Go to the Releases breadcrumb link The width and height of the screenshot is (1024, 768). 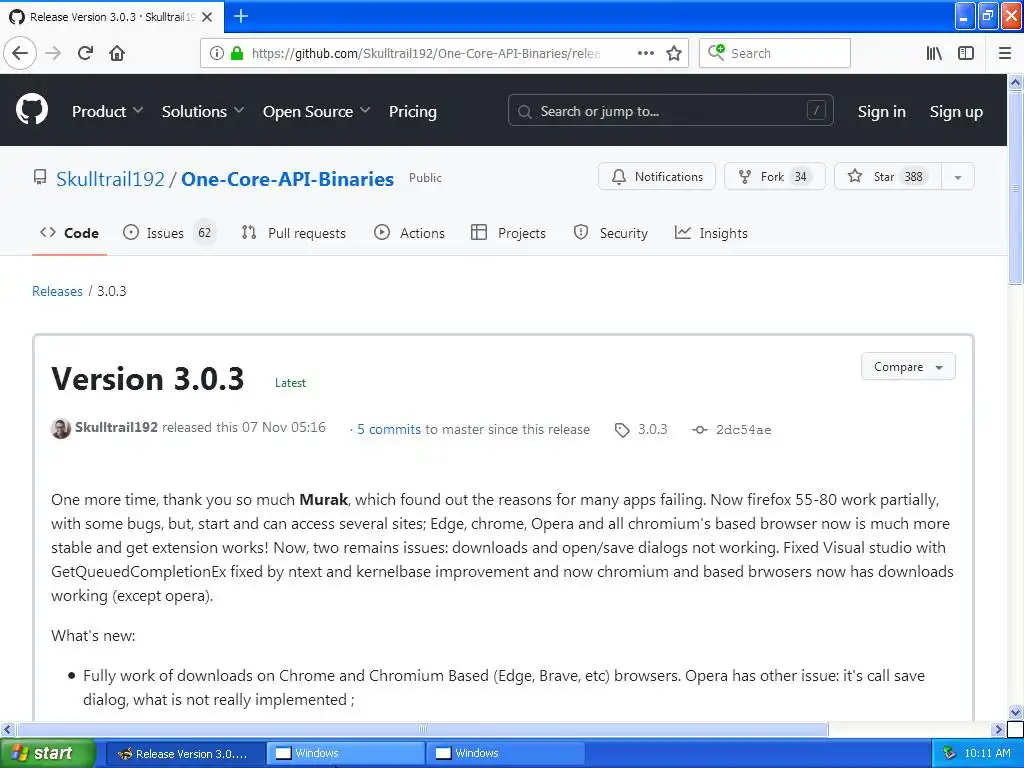tap(57, 291)
